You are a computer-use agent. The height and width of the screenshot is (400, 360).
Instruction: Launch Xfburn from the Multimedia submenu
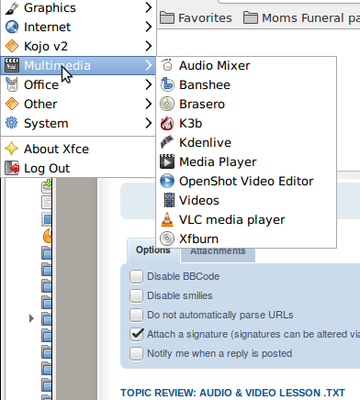(x=246, y=239)
